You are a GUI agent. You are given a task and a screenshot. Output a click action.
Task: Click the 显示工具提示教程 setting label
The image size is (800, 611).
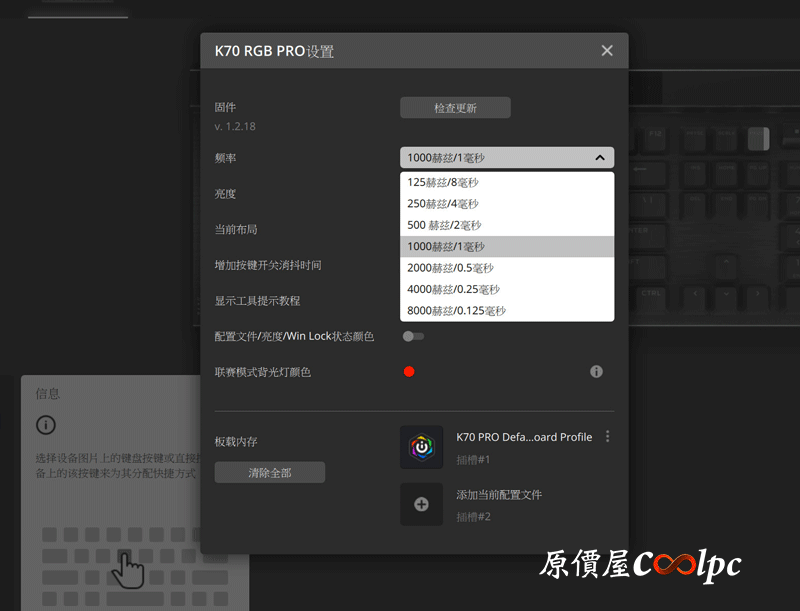coord(257,301)
